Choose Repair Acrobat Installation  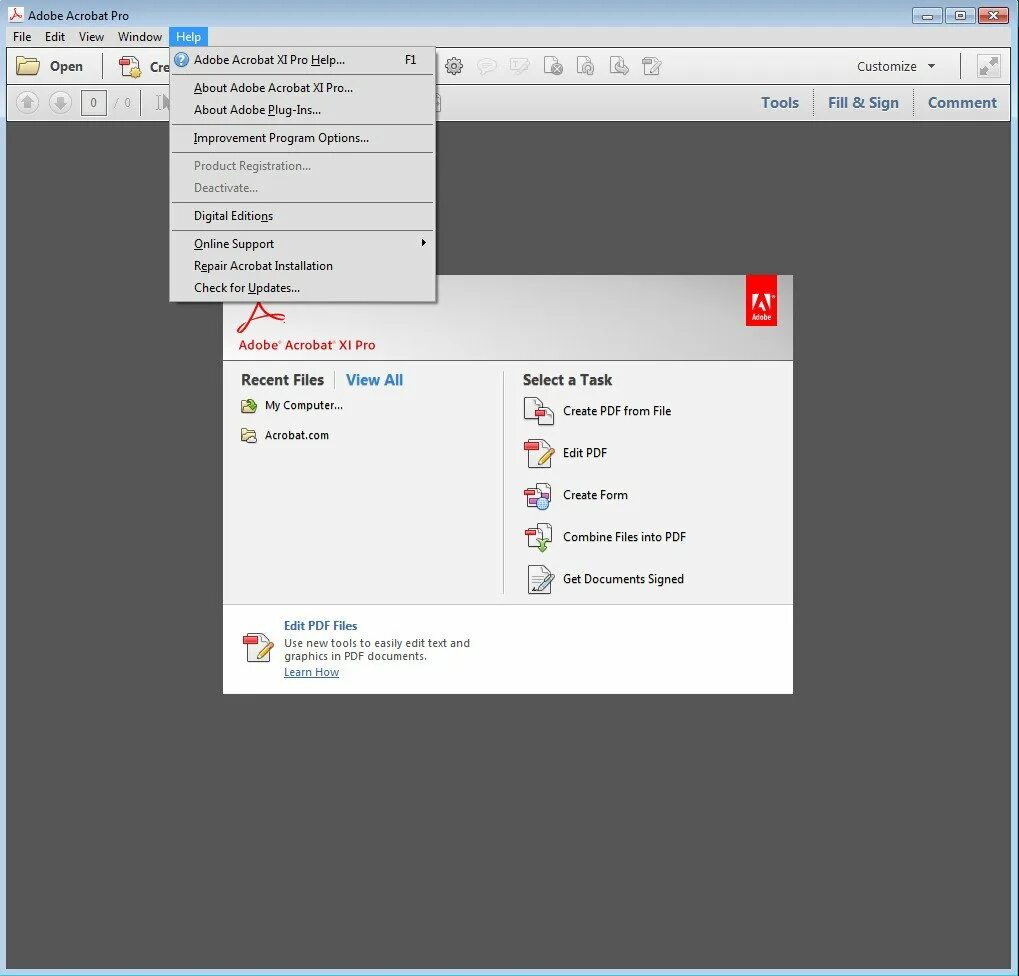302,266
